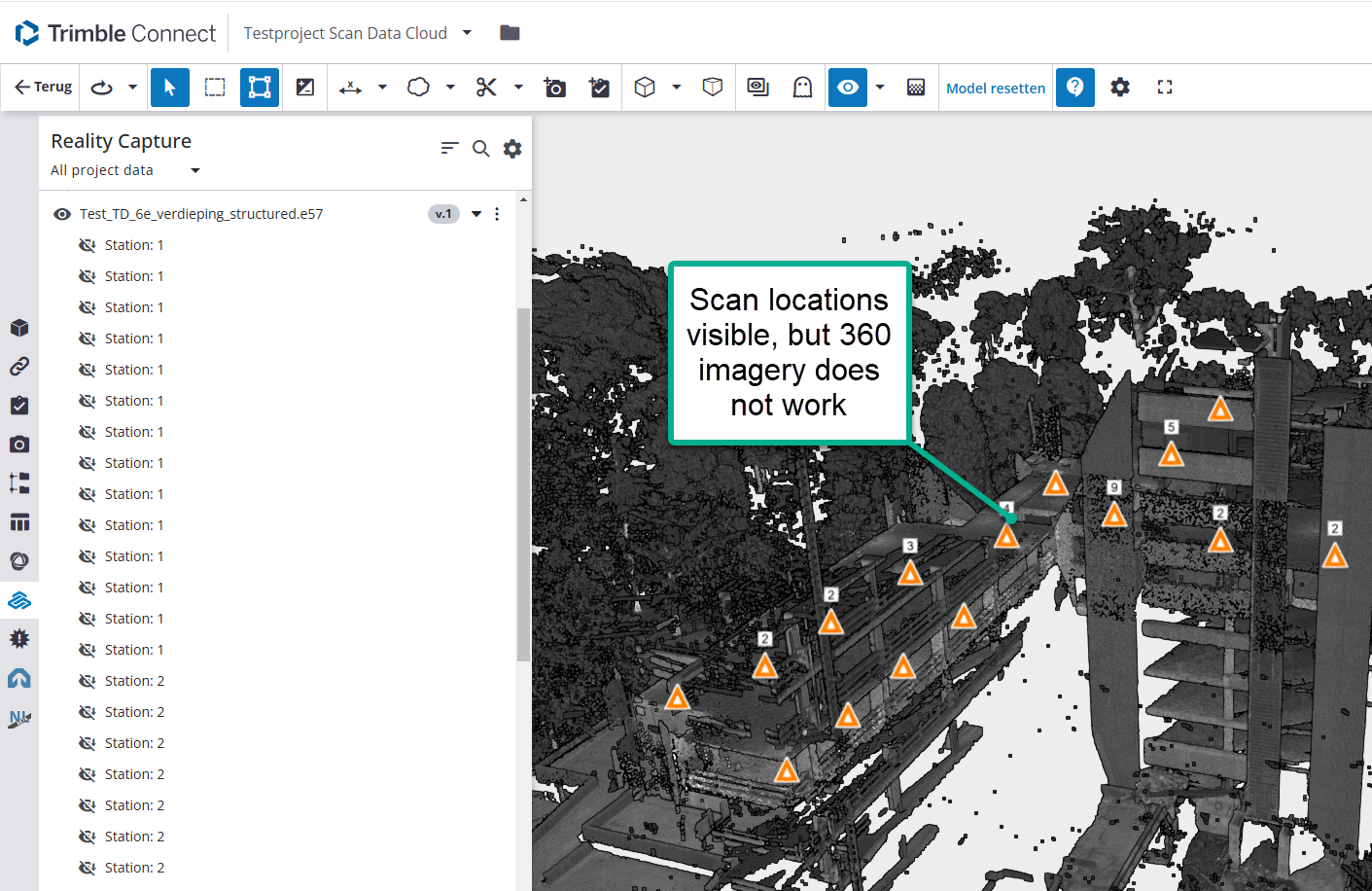The height and width of the screenshot is (891, 1372).
Task: Open the three-dot menu for the e57 file
Action: 497,214
